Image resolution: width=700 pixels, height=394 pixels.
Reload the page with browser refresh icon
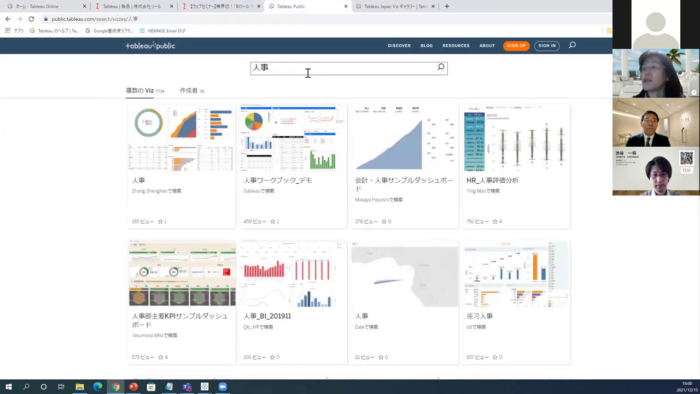31,19
